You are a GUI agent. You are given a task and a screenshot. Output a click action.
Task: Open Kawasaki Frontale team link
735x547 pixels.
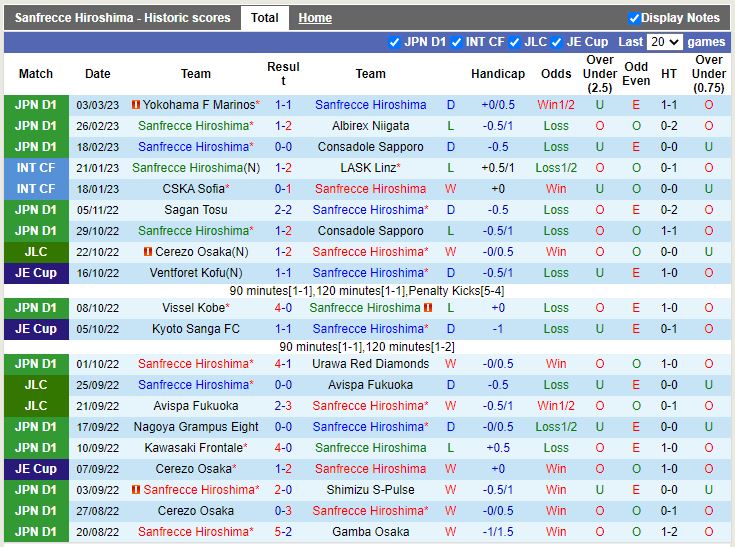click(x=196, y=448)
